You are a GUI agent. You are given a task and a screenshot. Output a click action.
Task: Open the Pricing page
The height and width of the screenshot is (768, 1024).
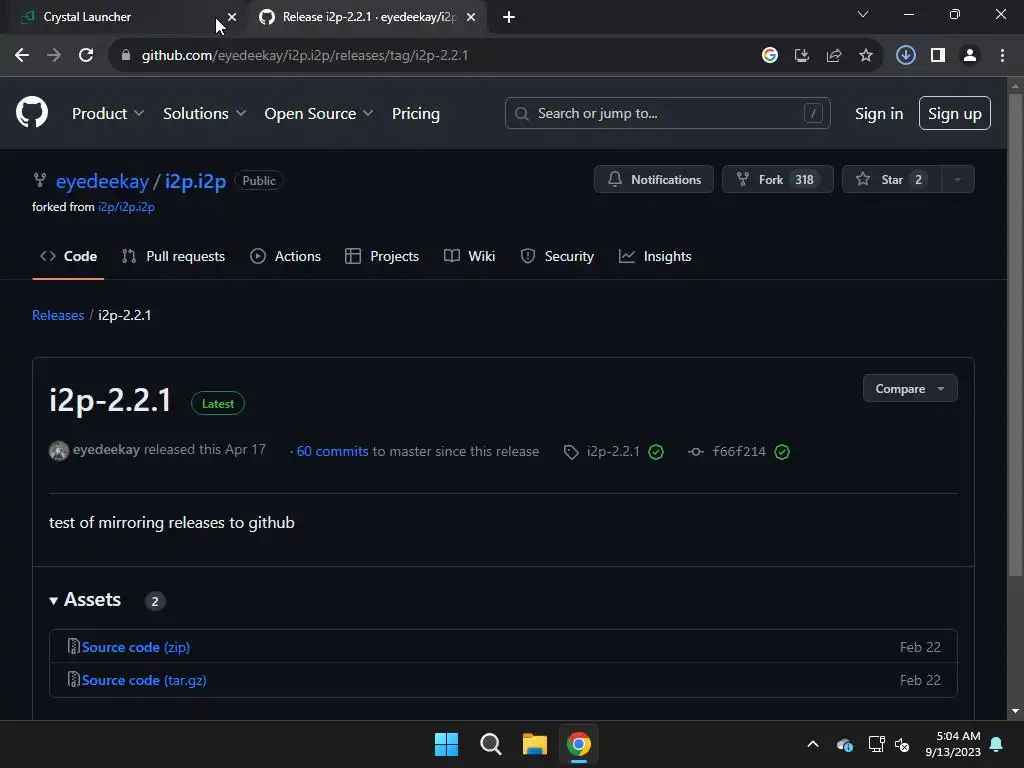pos(416,114)
